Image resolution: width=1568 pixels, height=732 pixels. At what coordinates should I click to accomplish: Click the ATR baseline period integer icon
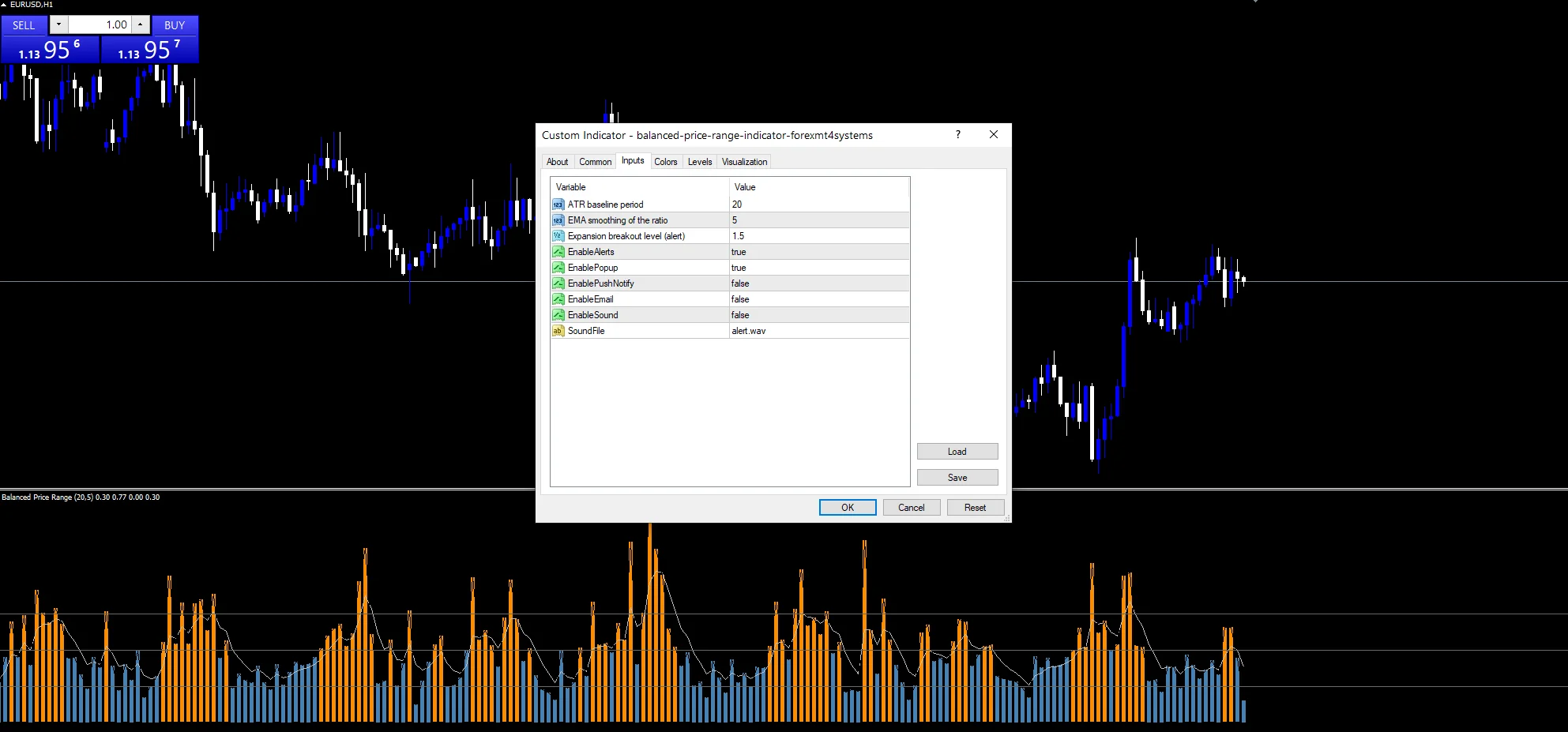pyautogui.click(x=558, y=205)
